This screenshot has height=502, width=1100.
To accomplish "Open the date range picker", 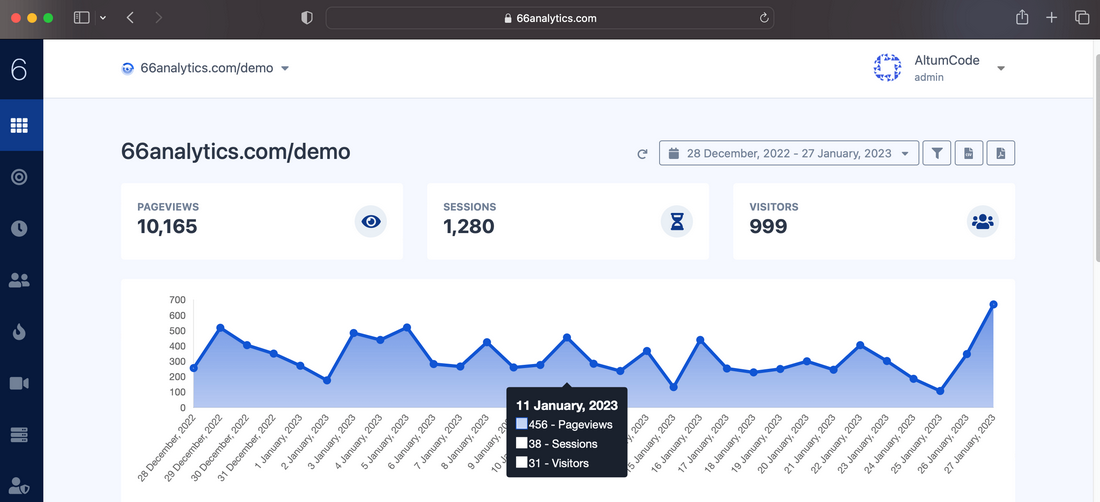I will pos(789,153).
